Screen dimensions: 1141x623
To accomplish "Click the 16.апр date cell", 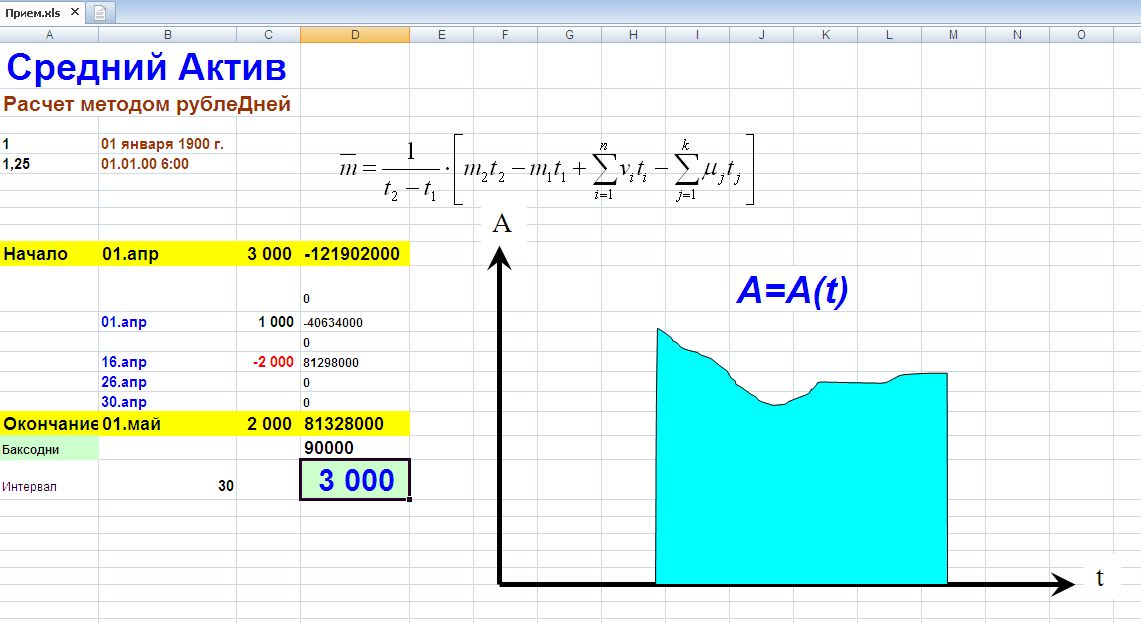I will pyautogui.click(x=166, y=362).
